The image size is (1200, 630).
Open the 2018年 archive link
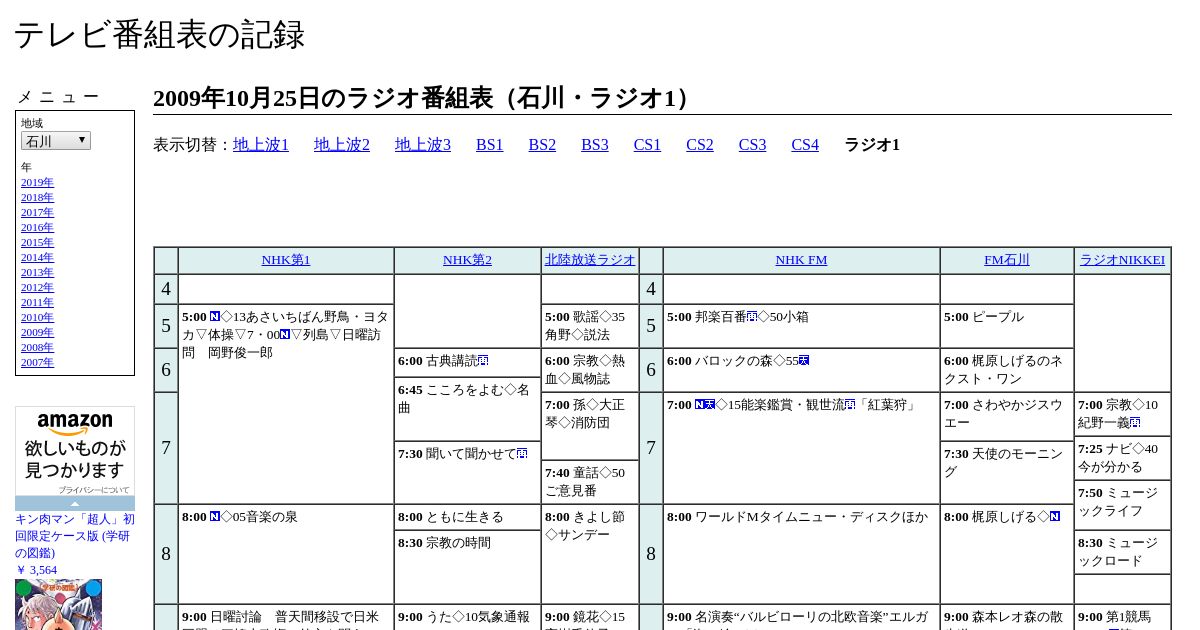pyautogui.click(x=37, y=197)
